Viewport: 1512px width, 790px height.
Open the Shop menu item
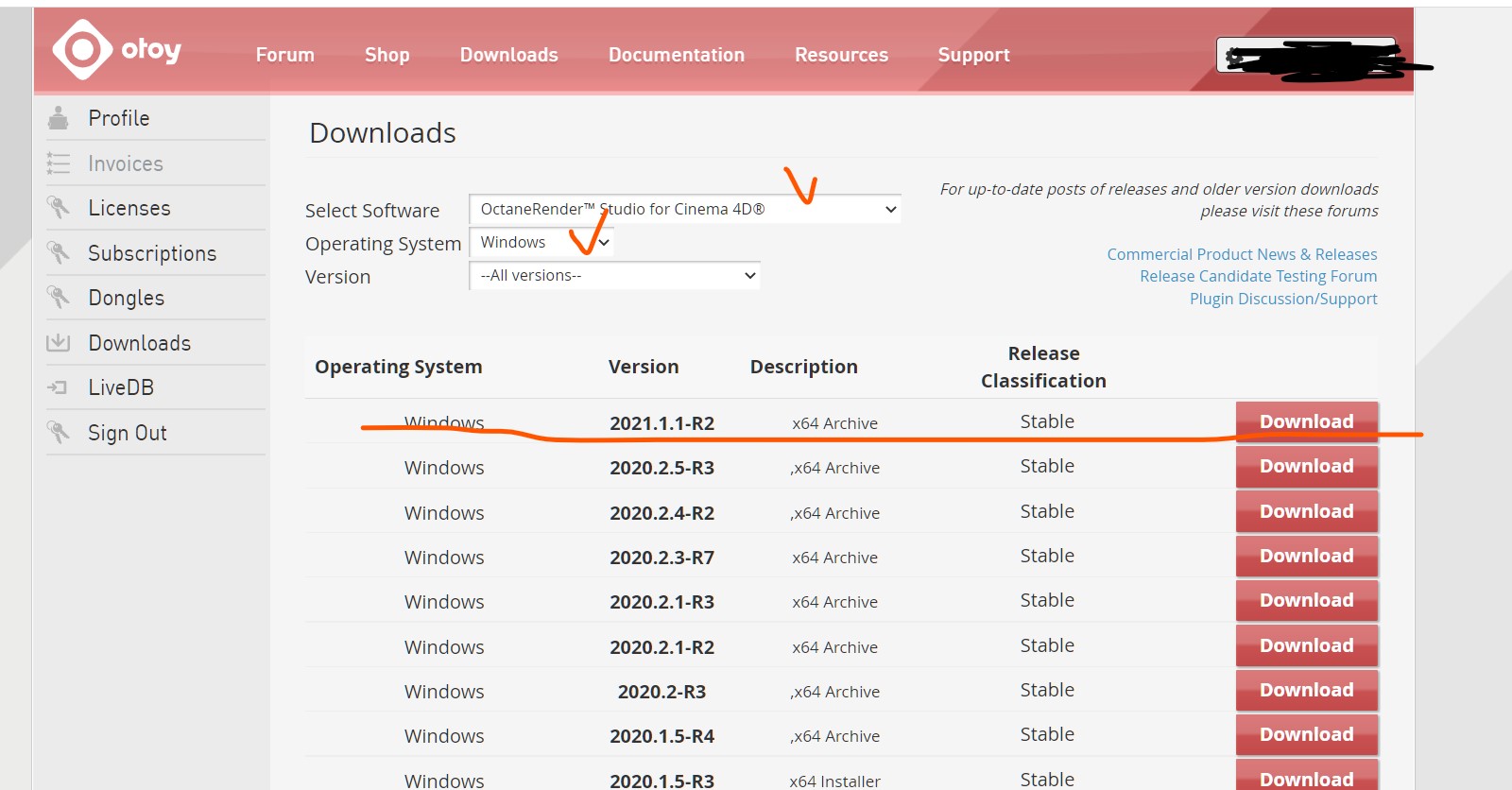(x=387, y=55)
